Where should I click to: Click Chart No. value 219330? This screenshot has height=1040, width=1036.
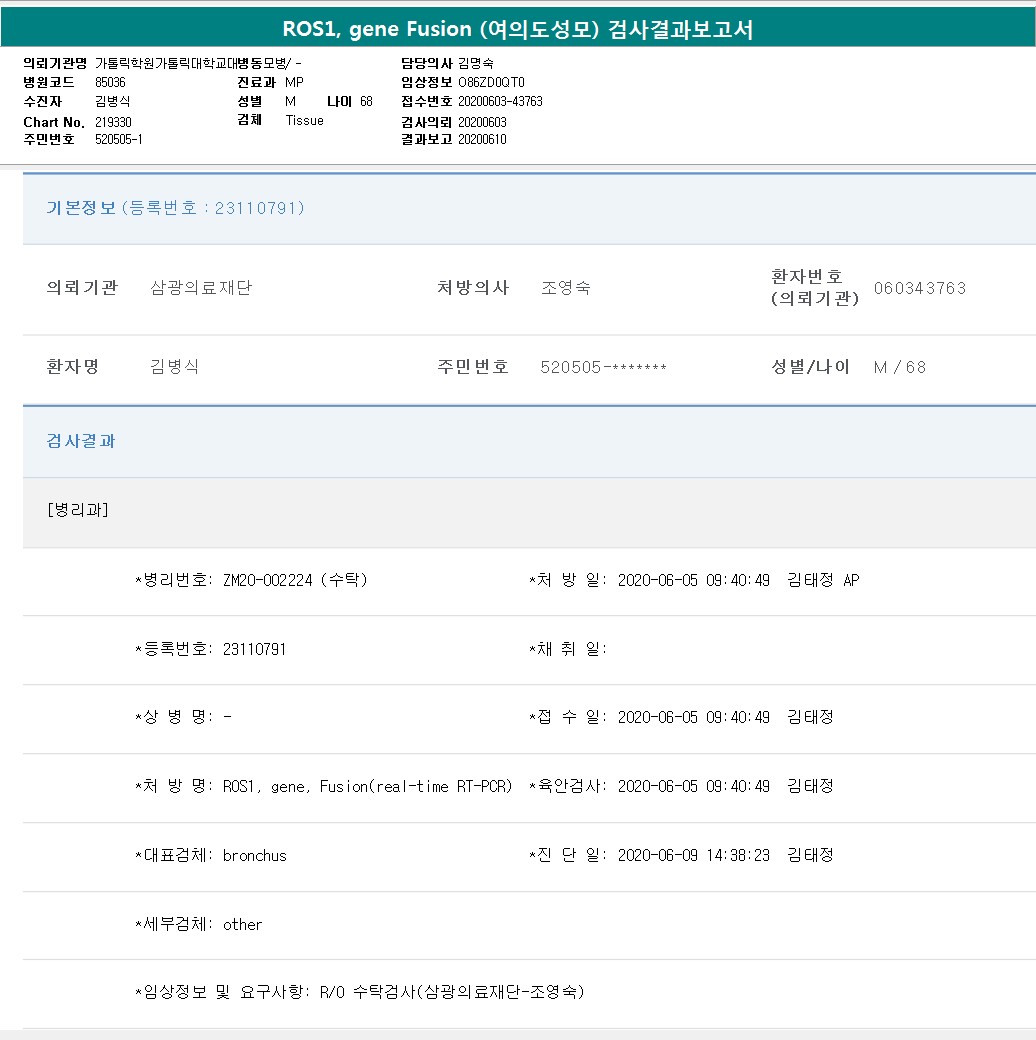pos(113,122)
